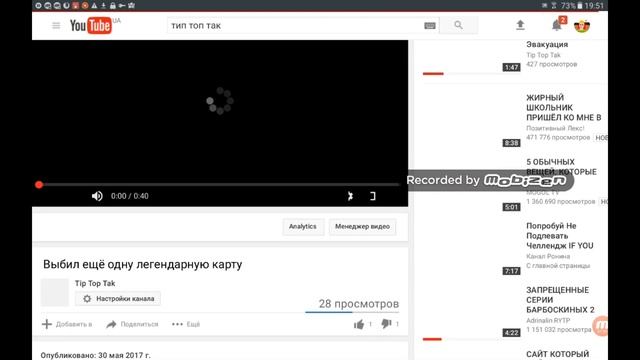
Task: Go to the YouTube home logo
Action: pyautogui.click(x=91, y=26)
